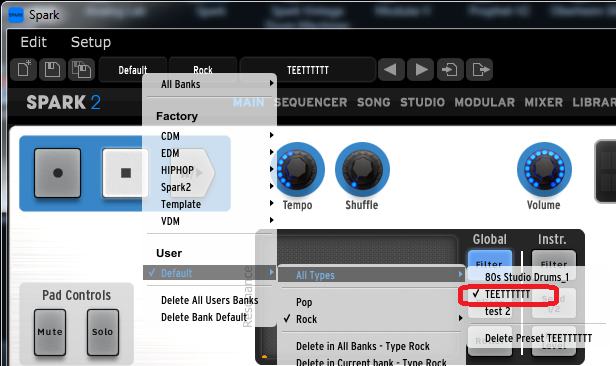This screenshot has width=616, height=366.
Task: Choose Delete Preset TEETTTTTT
Action: [538, 338]
